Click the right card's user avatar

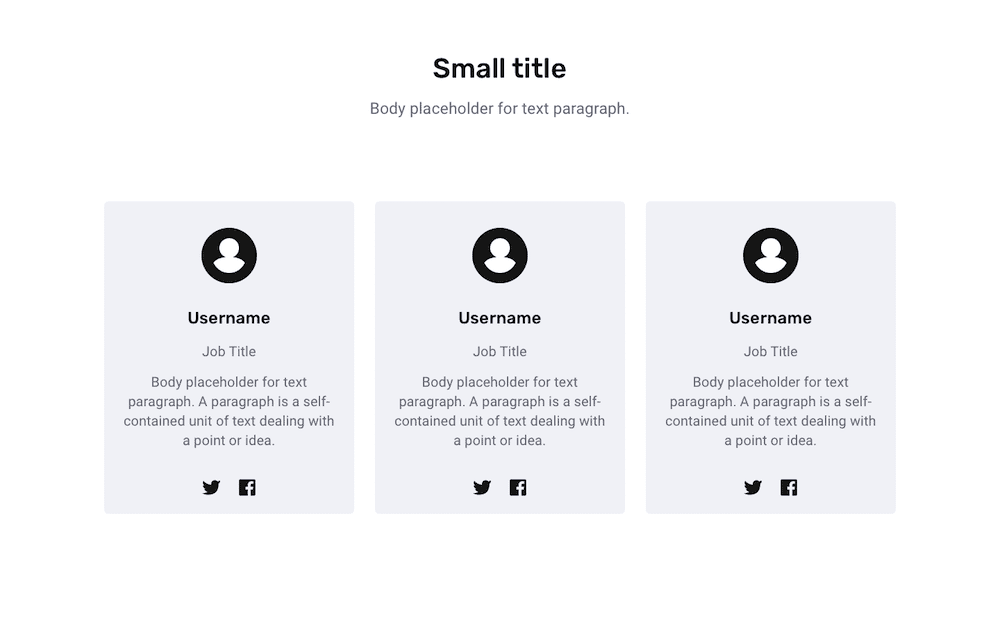pos(770,255)
